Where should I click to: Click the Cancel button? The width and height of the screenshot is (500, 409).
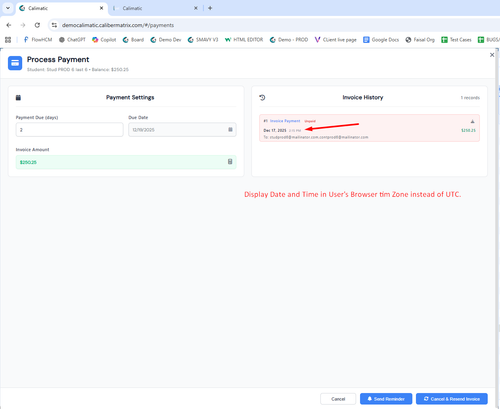[x=338, y=399]
